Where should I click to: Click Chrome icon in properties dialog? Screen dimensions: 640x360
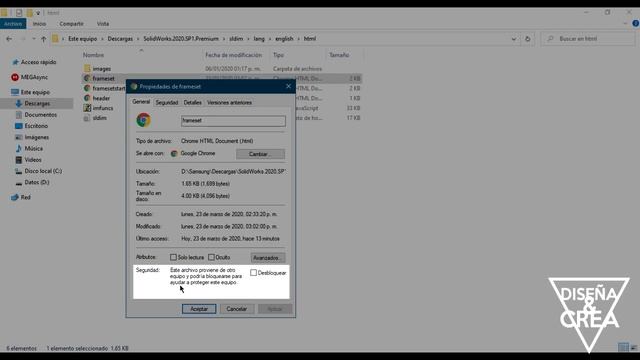pyautogui.click(x=143, y=120)
